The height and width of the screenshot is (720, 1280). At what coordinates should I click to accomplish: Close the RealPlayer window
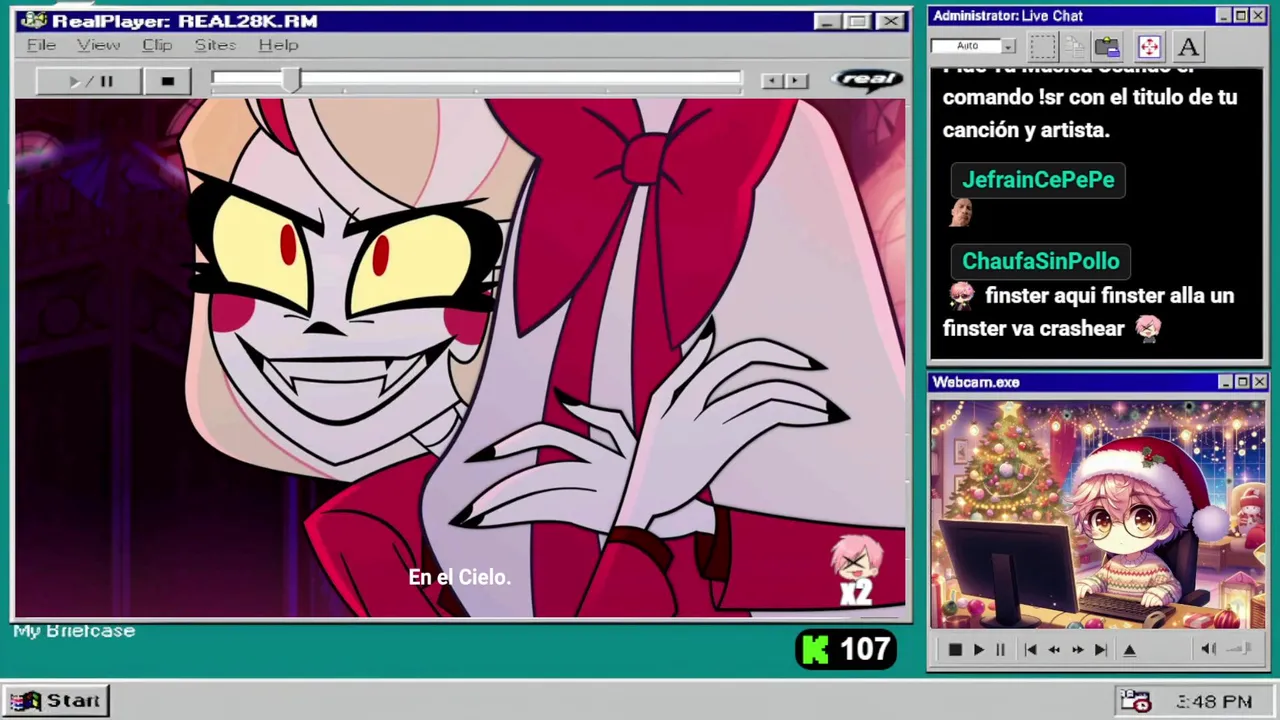[x=890, y=21]
